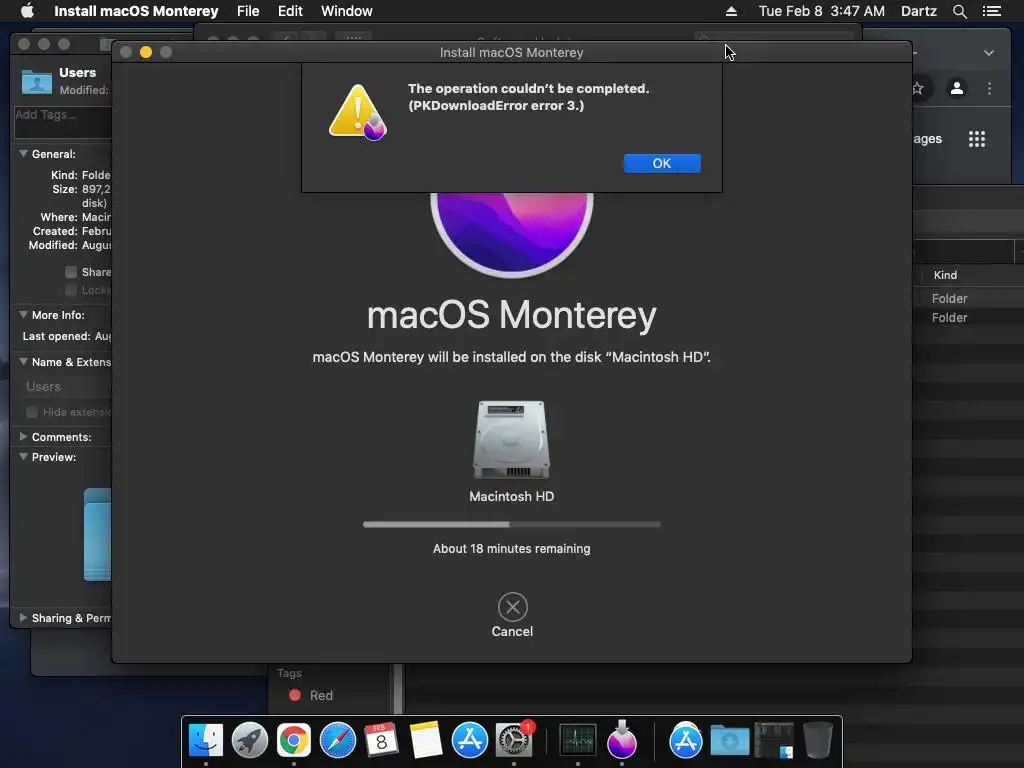Open the File menu
The height and width of the screenshot is (768, 1024).
pos(248,11)
